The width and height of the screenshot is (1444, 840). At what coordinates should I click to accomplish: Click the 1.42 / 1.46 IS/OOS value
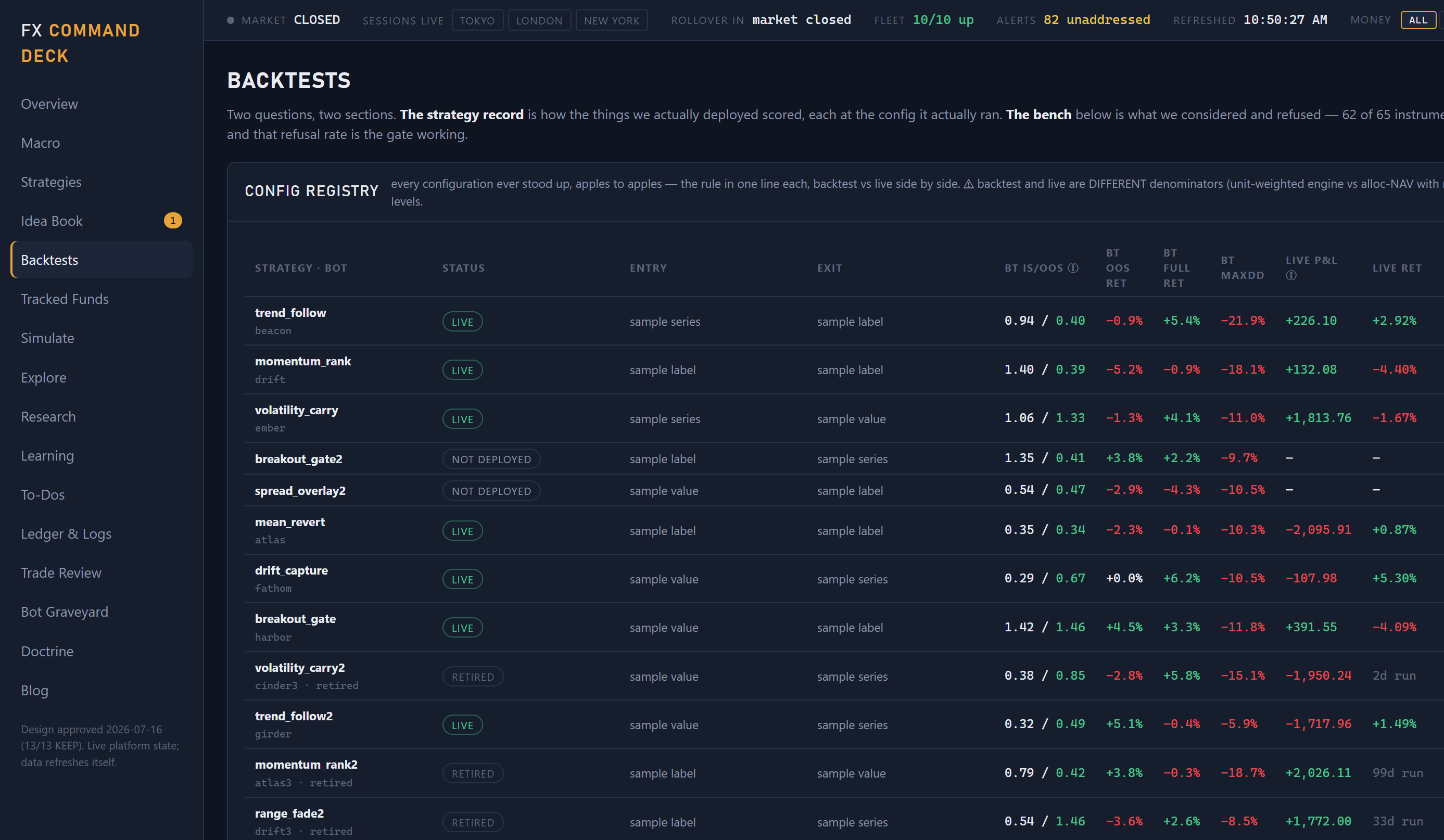(x=1044, y=628)
